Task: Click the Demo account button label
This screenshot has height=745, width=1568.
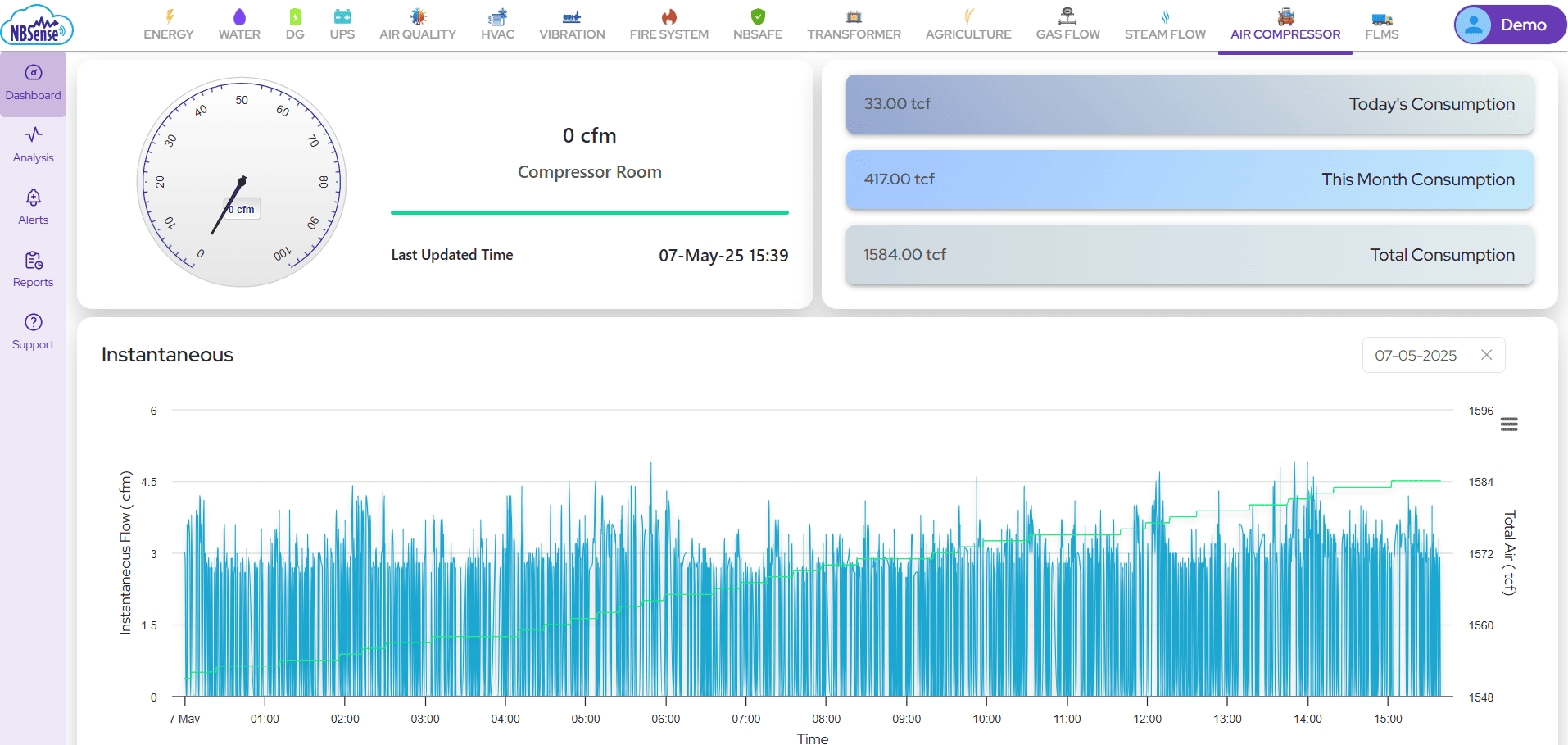Action: [x=1523, y=25]
